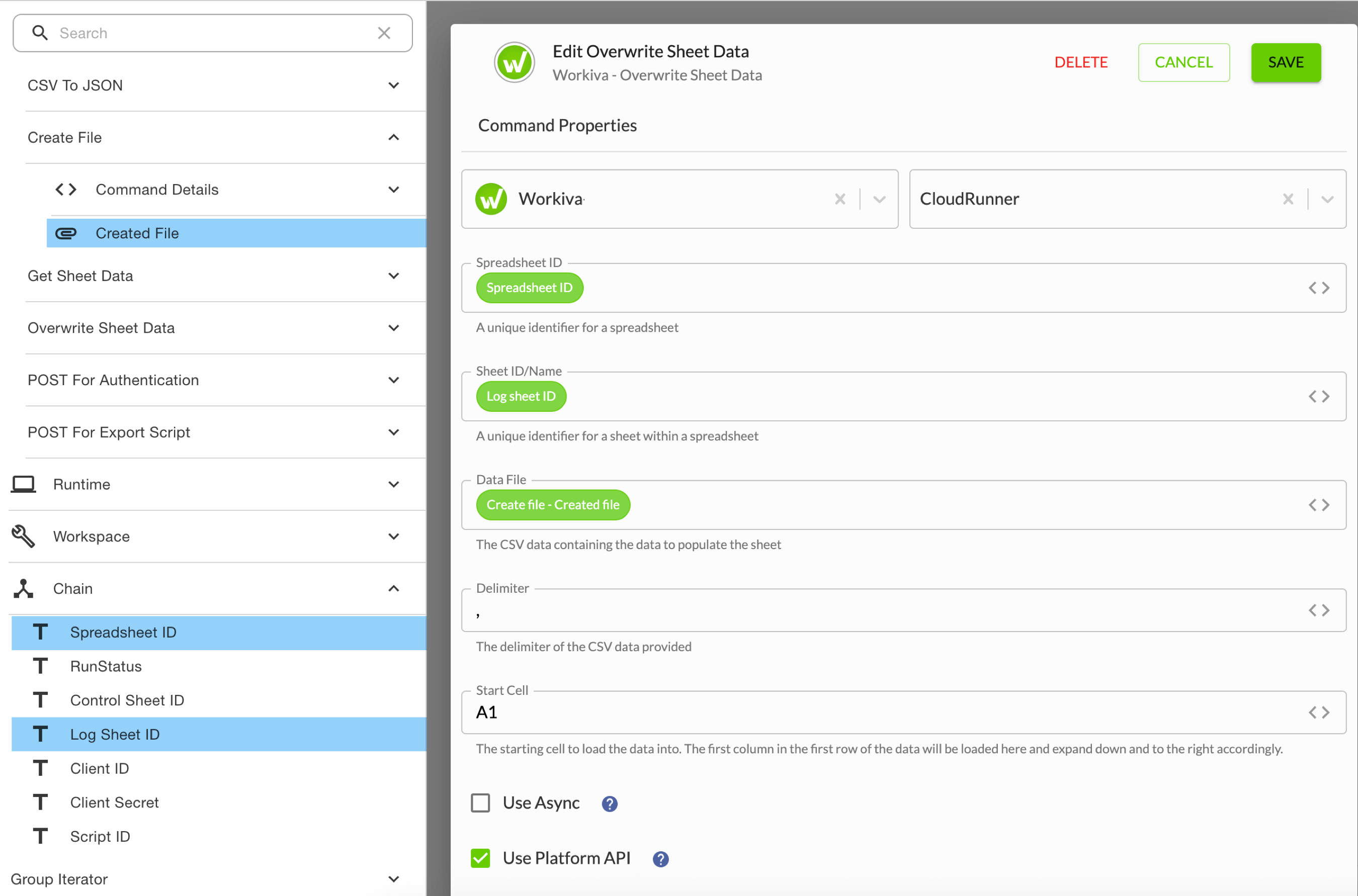Click the Command Details code icon
The image size is (1358, 896).
(66, 189)
